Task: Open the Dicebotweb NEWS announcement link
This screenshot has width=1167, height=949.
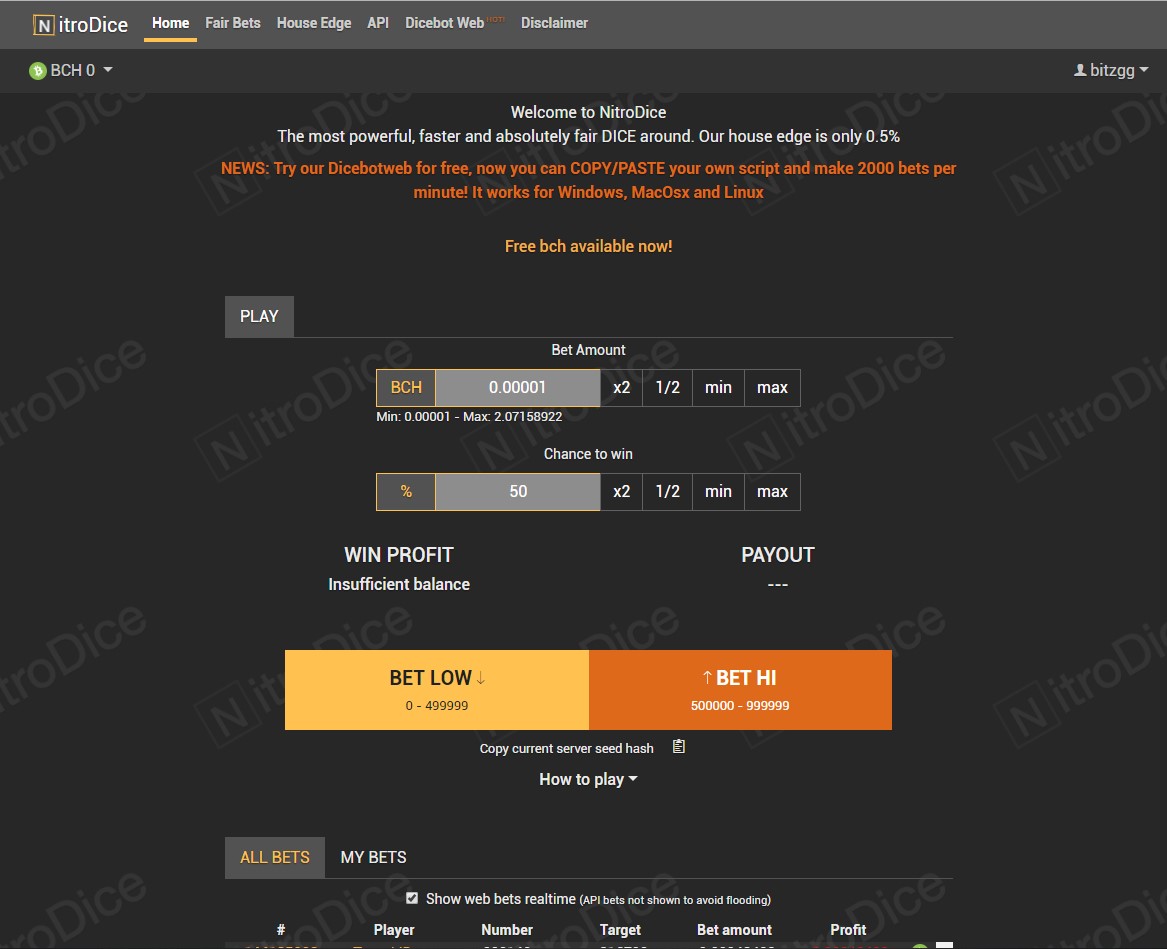Action: [x=588, y=180]
